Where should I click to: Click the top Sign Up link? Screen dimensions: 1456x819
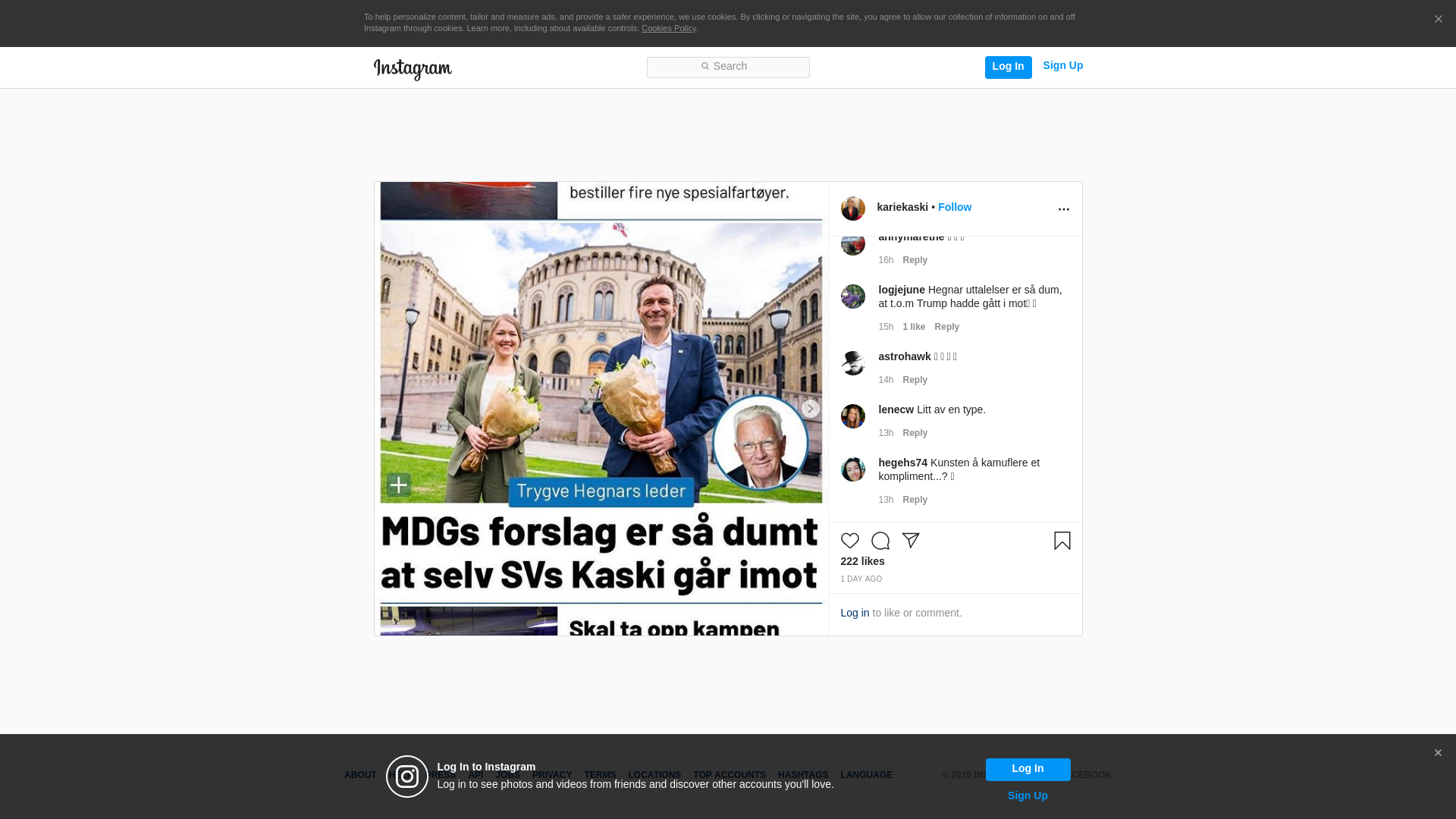1062,65
